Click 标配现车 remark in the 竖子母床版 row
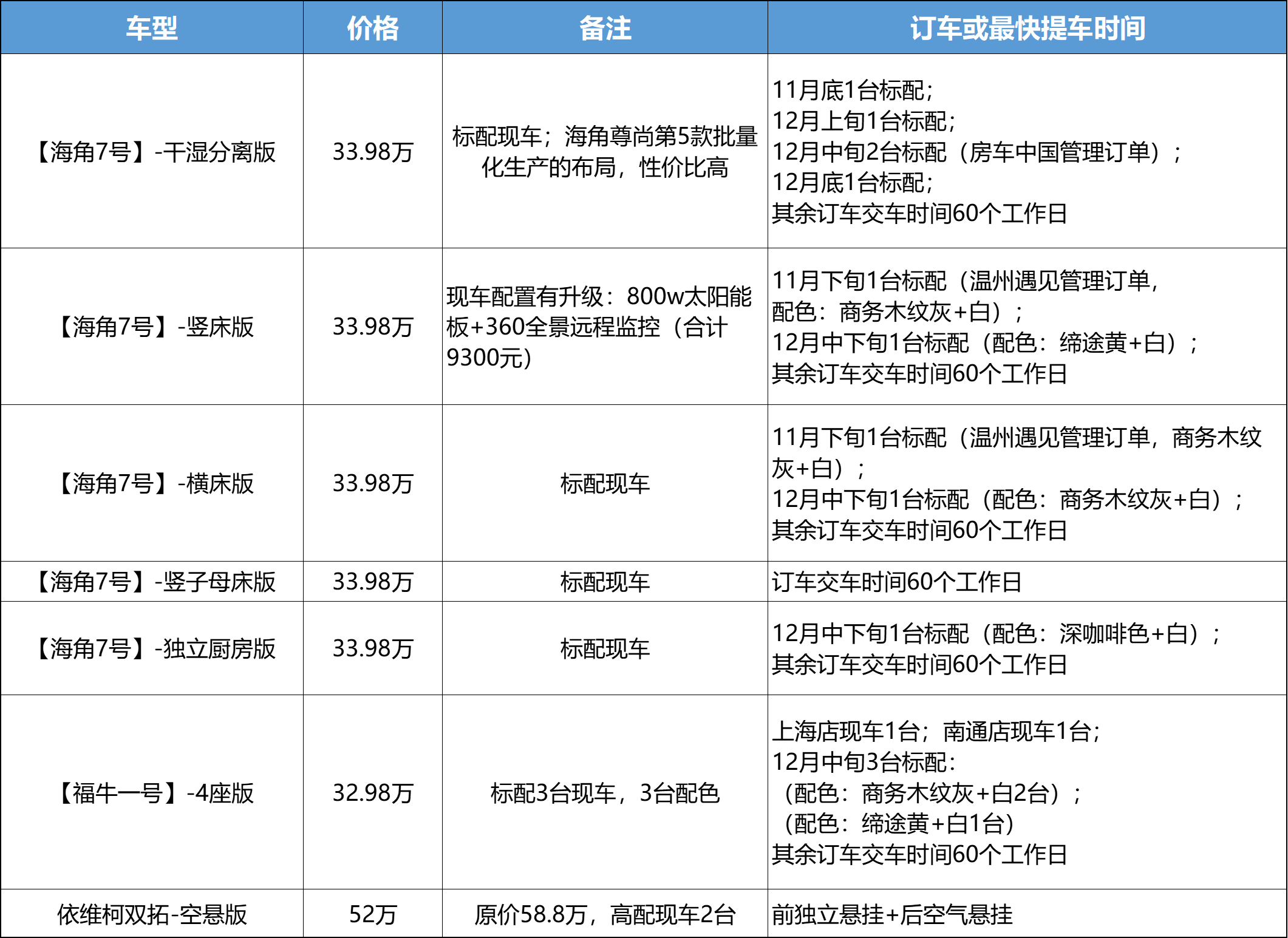This screenshot has width=1288, height=938. 605,582
